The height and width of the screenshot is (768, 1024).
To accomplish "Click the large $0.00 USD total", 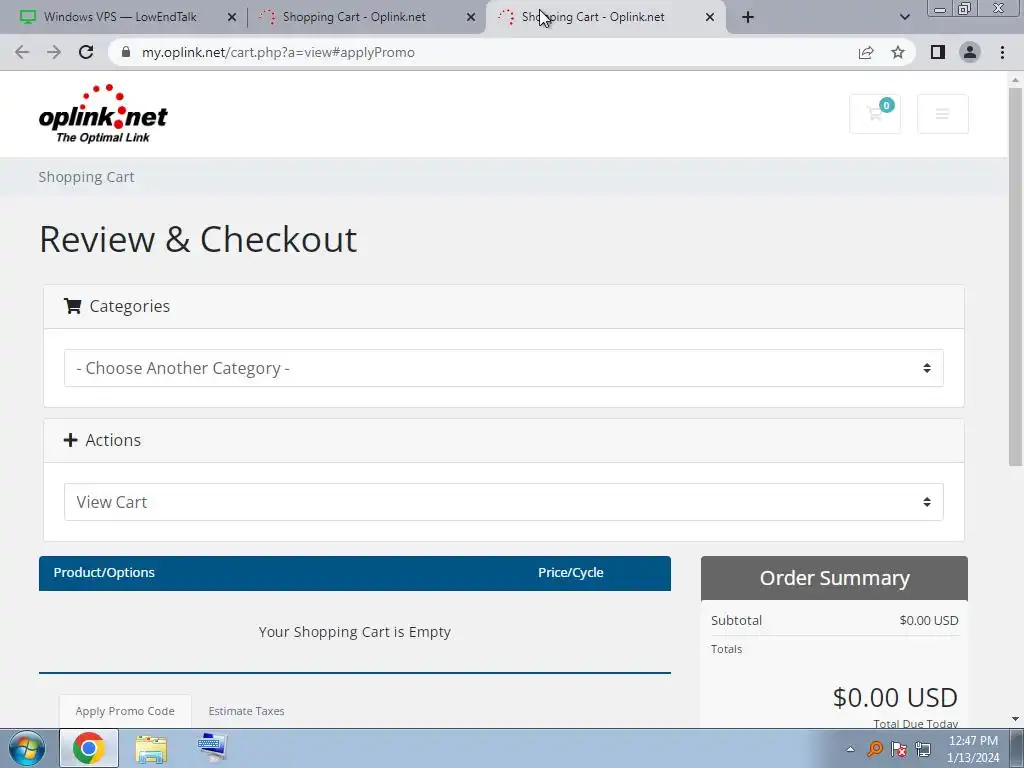I will pos(895,697).
